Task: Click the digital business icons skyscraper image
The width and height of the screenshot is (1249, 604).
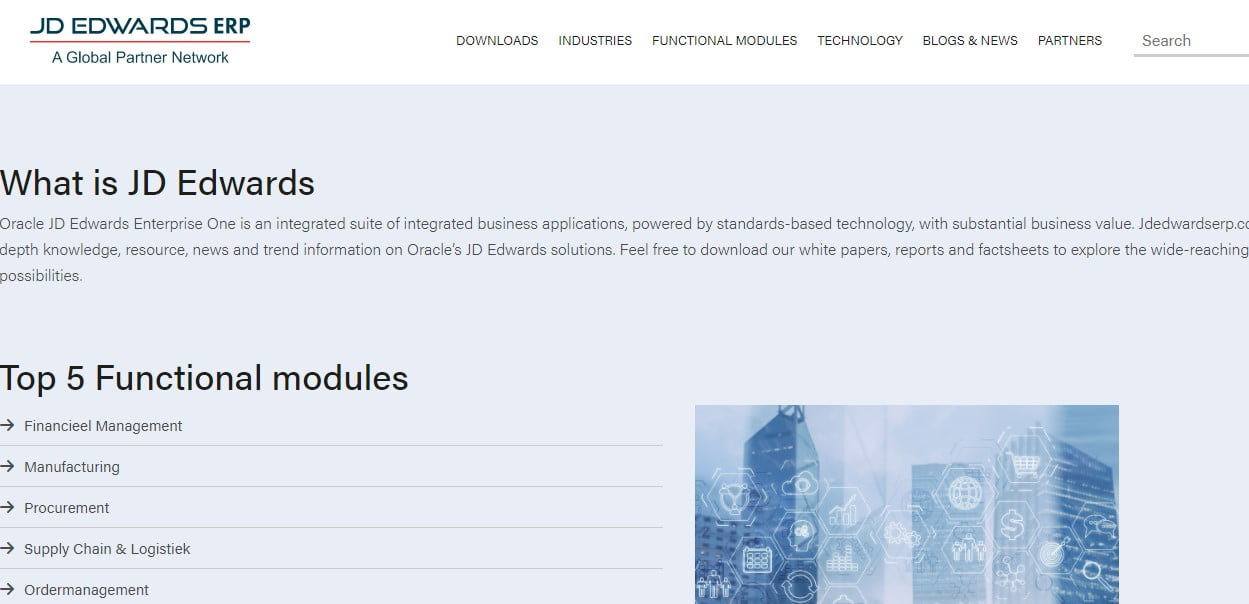Action: tap(907, 504)
